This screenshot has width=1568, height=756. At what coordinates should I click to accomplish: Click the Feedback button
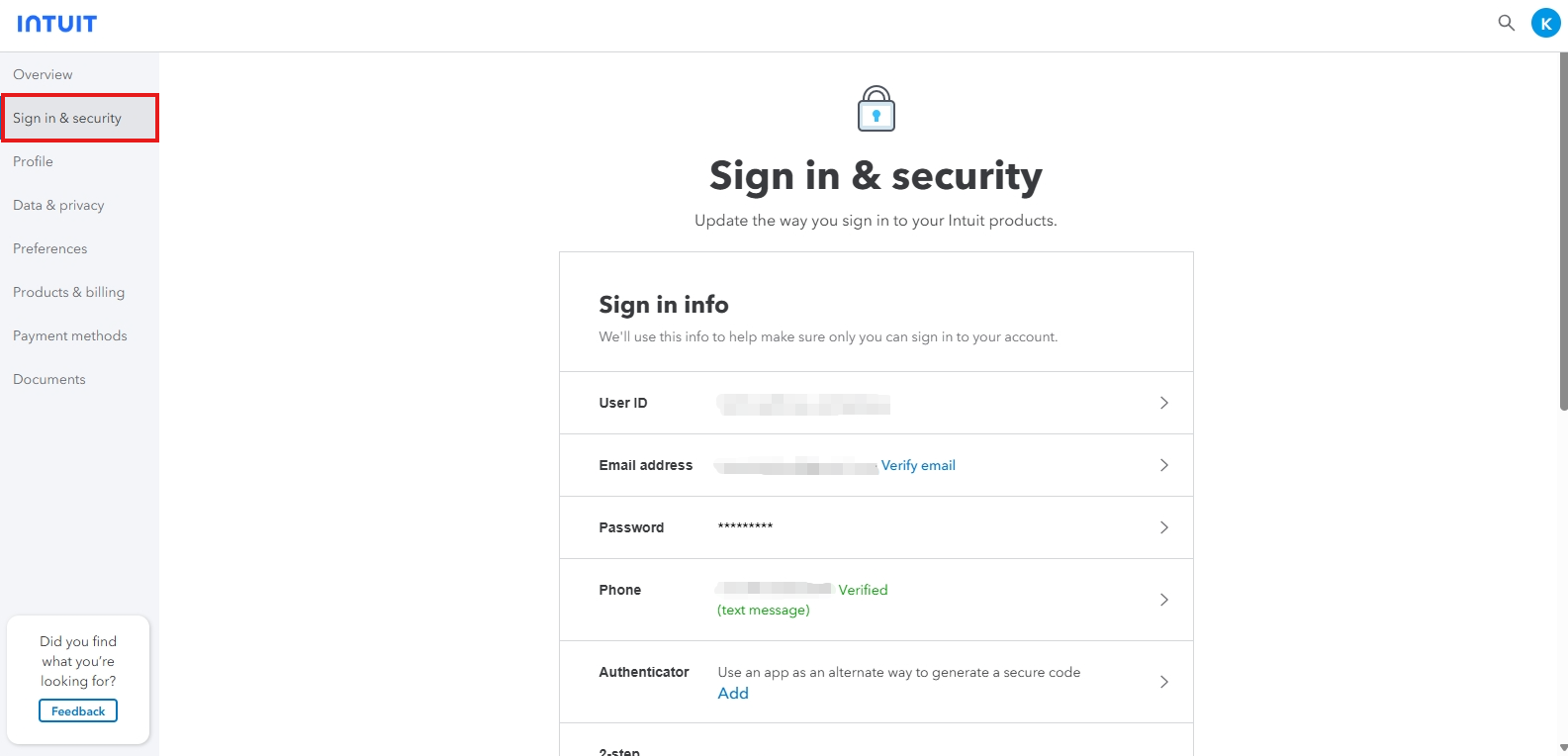pyautogui.click(x=78, y=710)
